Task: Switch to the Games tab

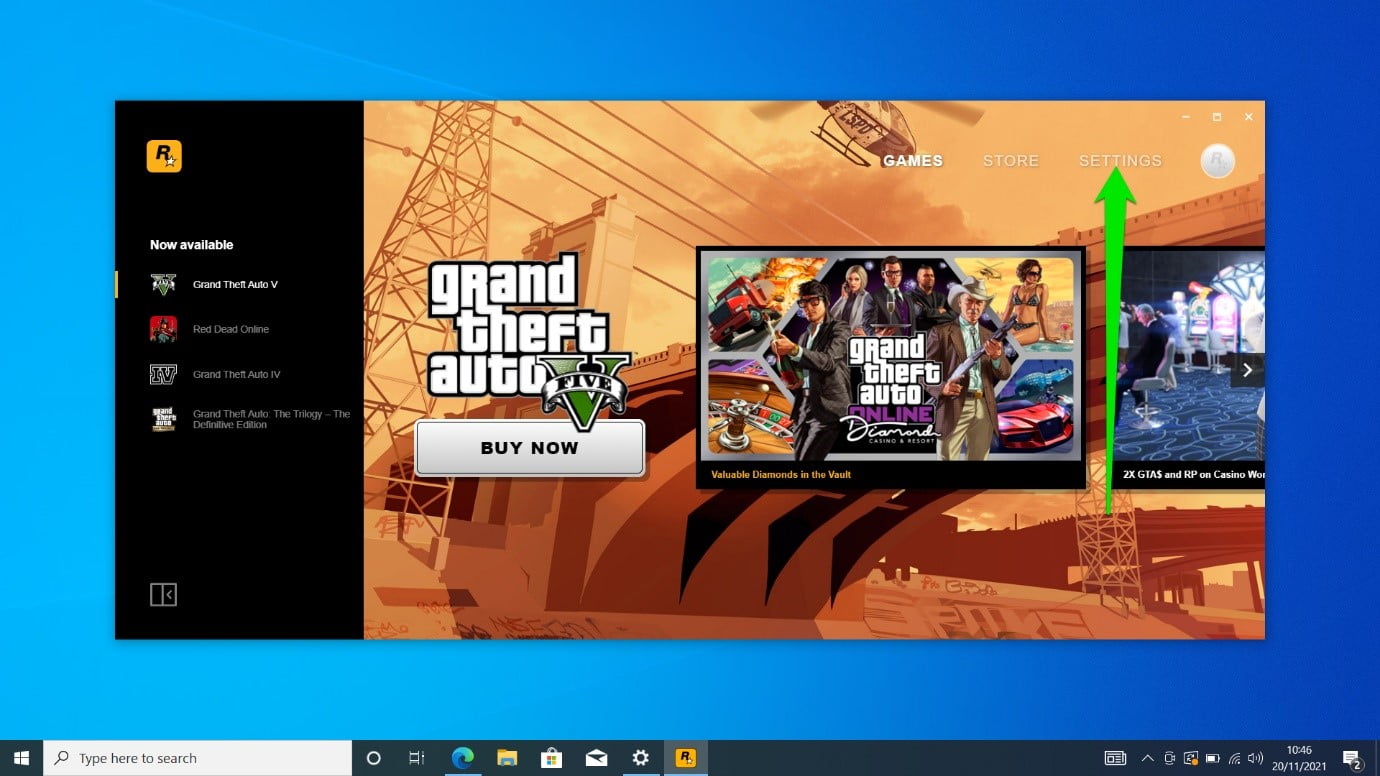Action: coord(912,161)
